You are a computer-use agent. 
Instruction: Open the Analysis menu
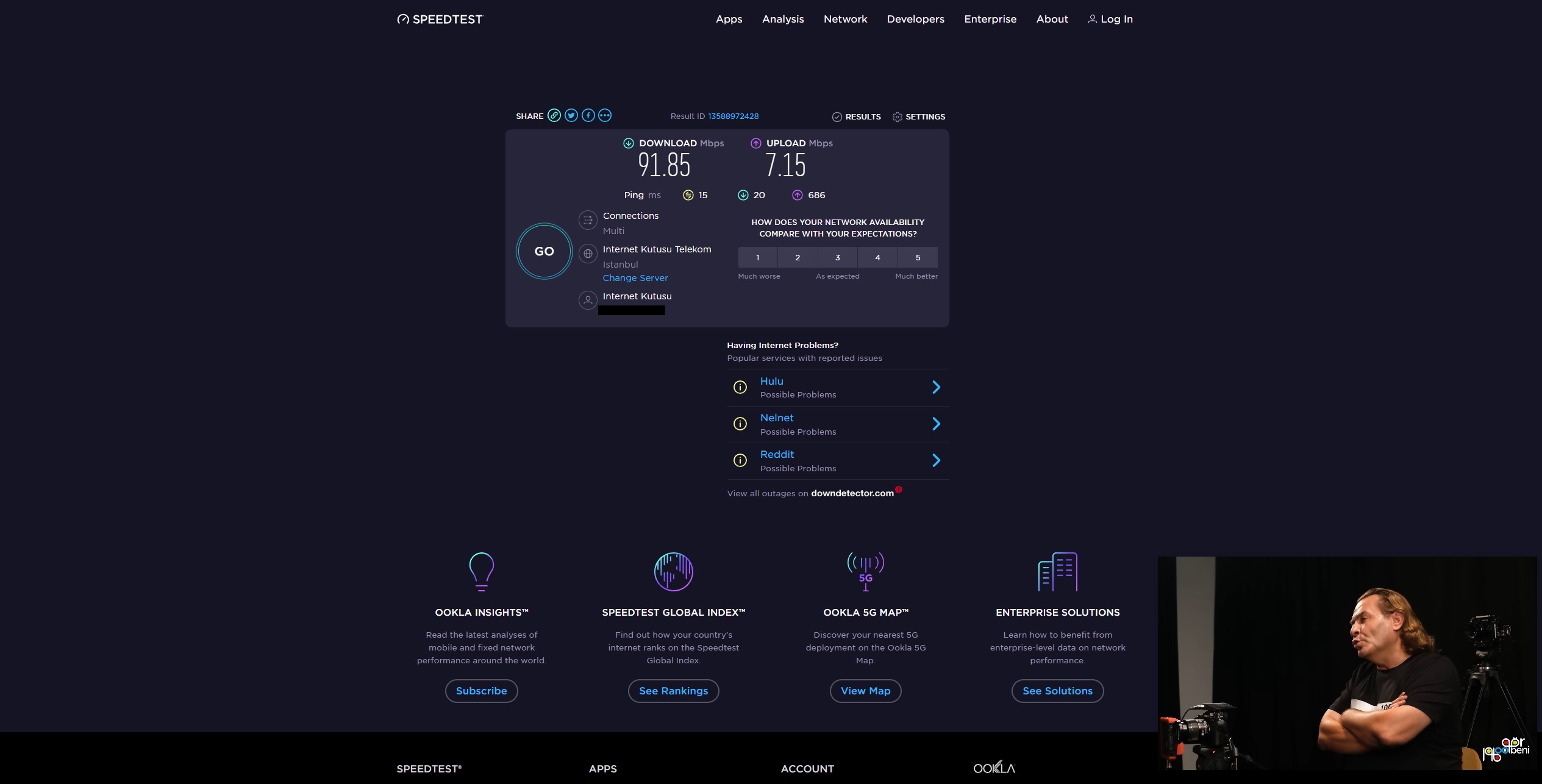click(783, 19)
